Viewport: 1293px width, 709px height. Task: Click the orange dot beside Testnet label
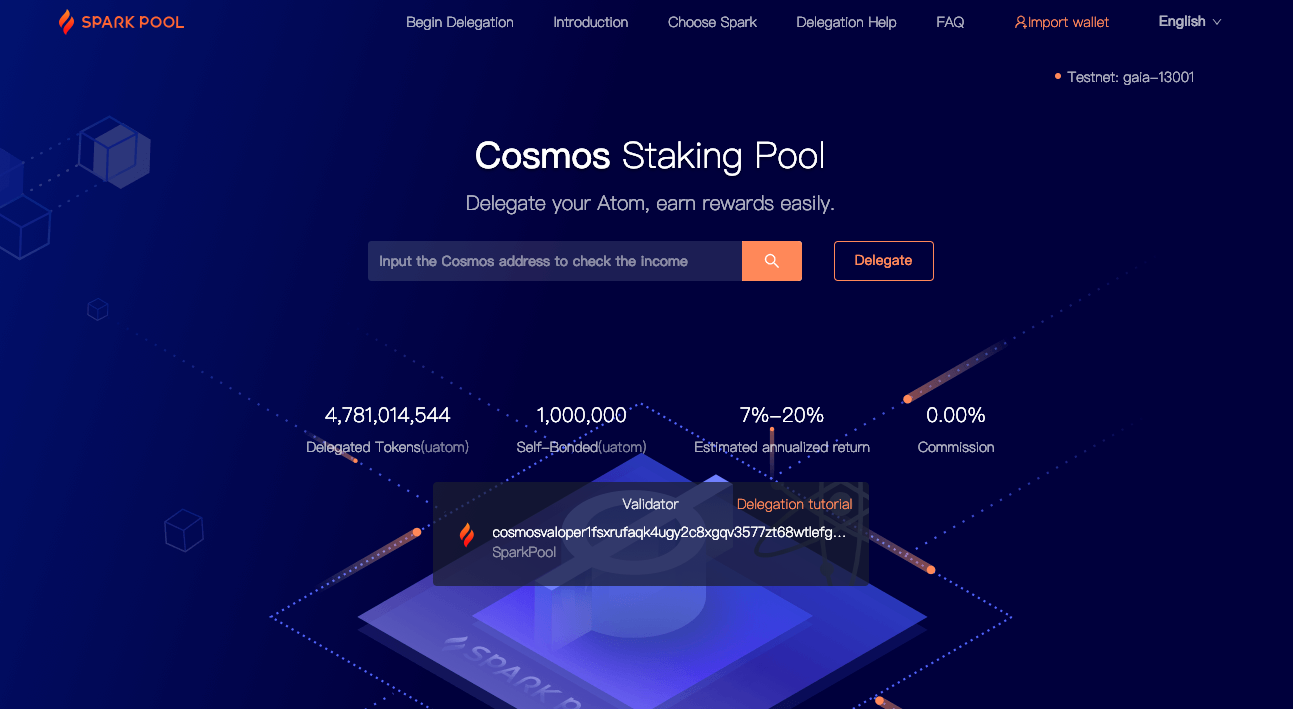click(1057, 76)
